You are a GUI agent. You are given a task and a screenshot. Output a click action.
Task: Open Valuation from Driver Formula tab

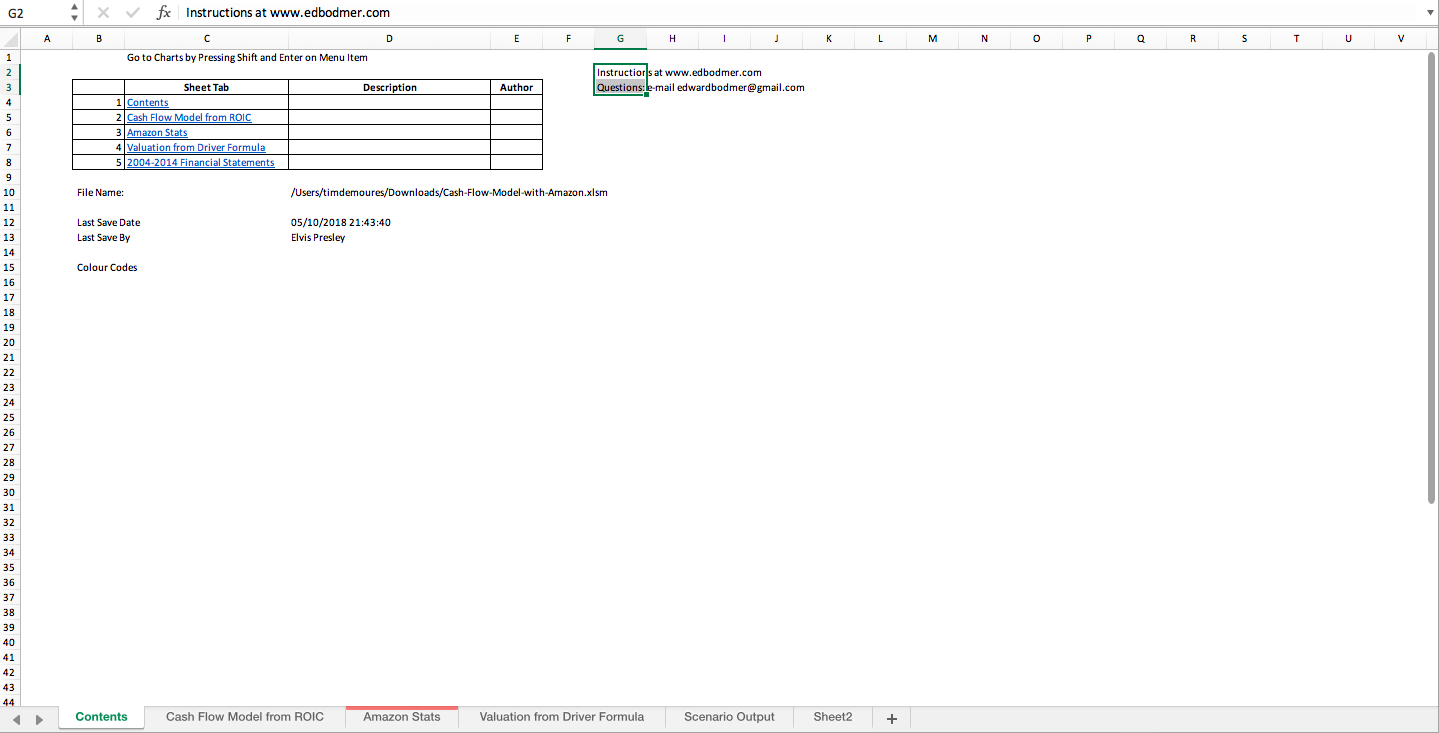tap(562, 717)
